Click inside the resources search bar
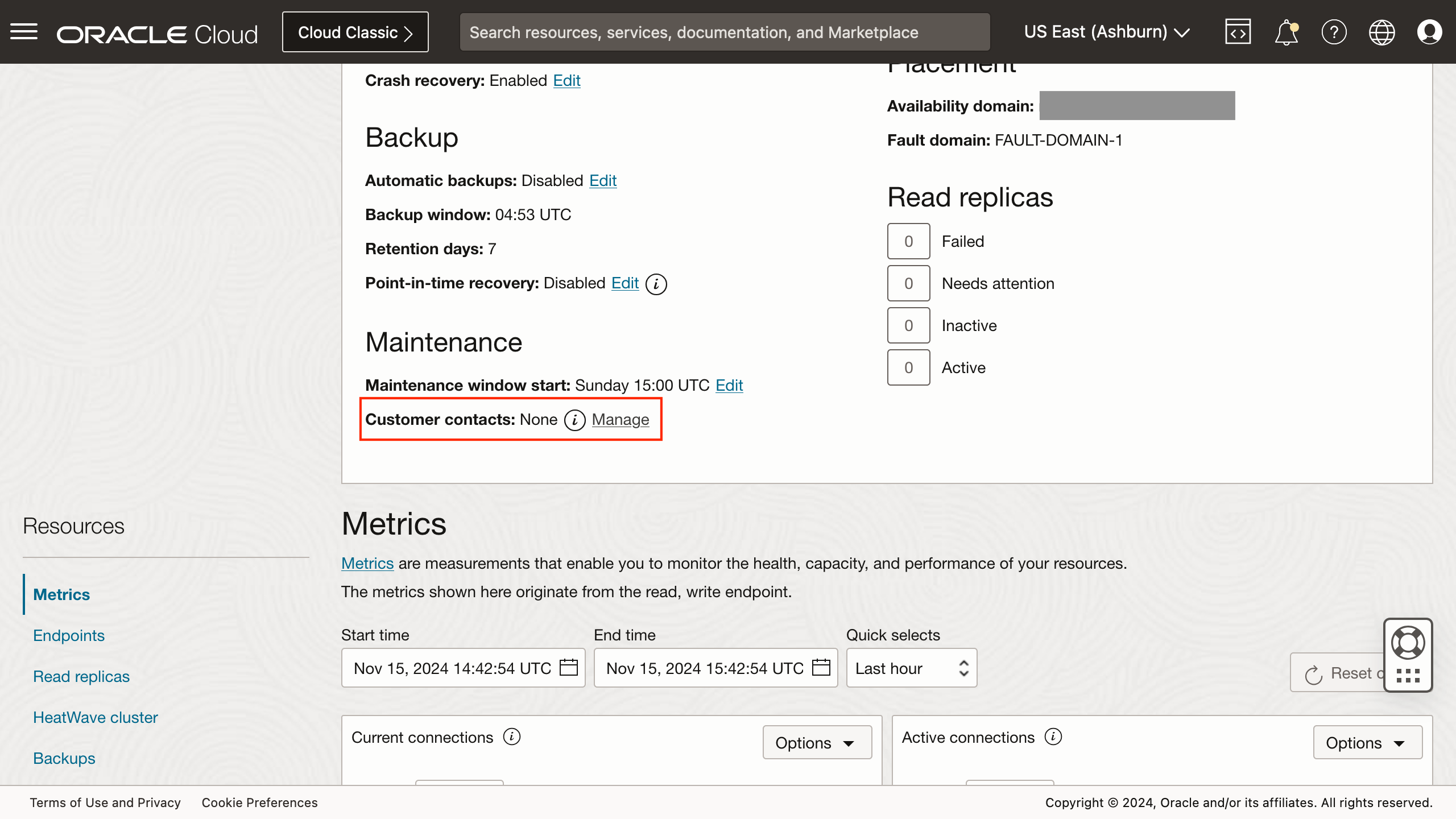 click(x=725, y=32)
